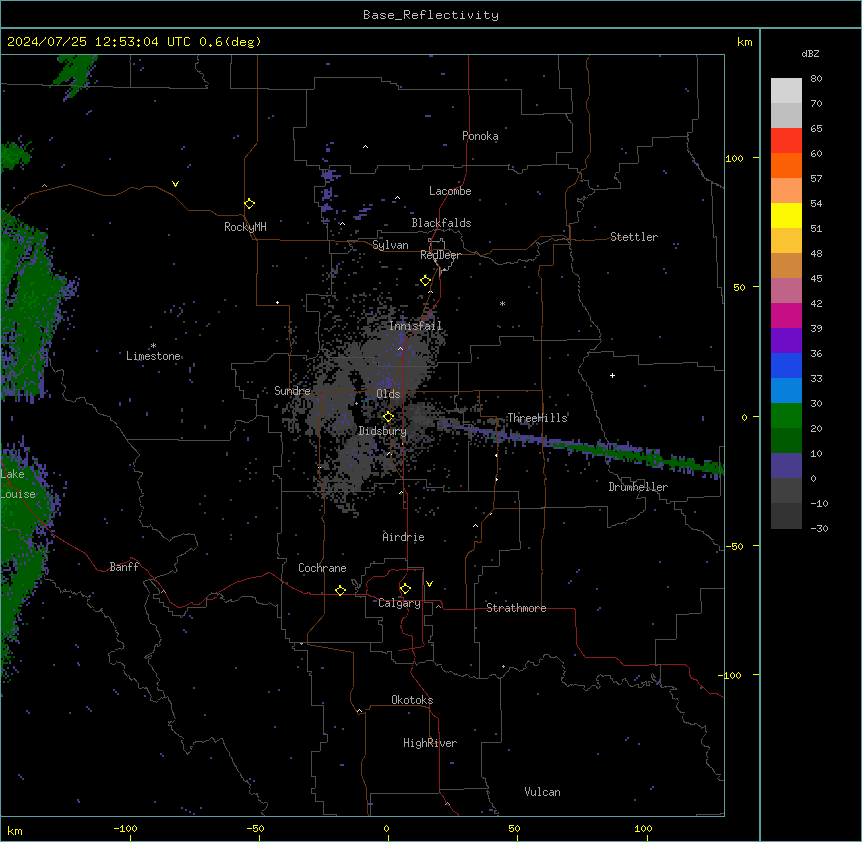
Task: Click the 80 value on dBZ legend
Action: (816, 78)
